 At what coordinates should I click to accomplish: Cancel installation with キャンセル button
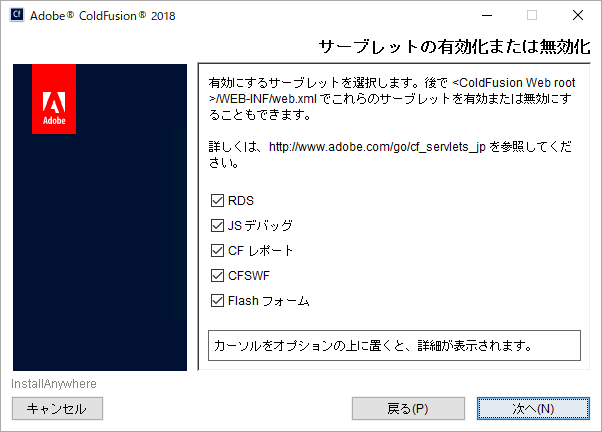pos(57,409)
